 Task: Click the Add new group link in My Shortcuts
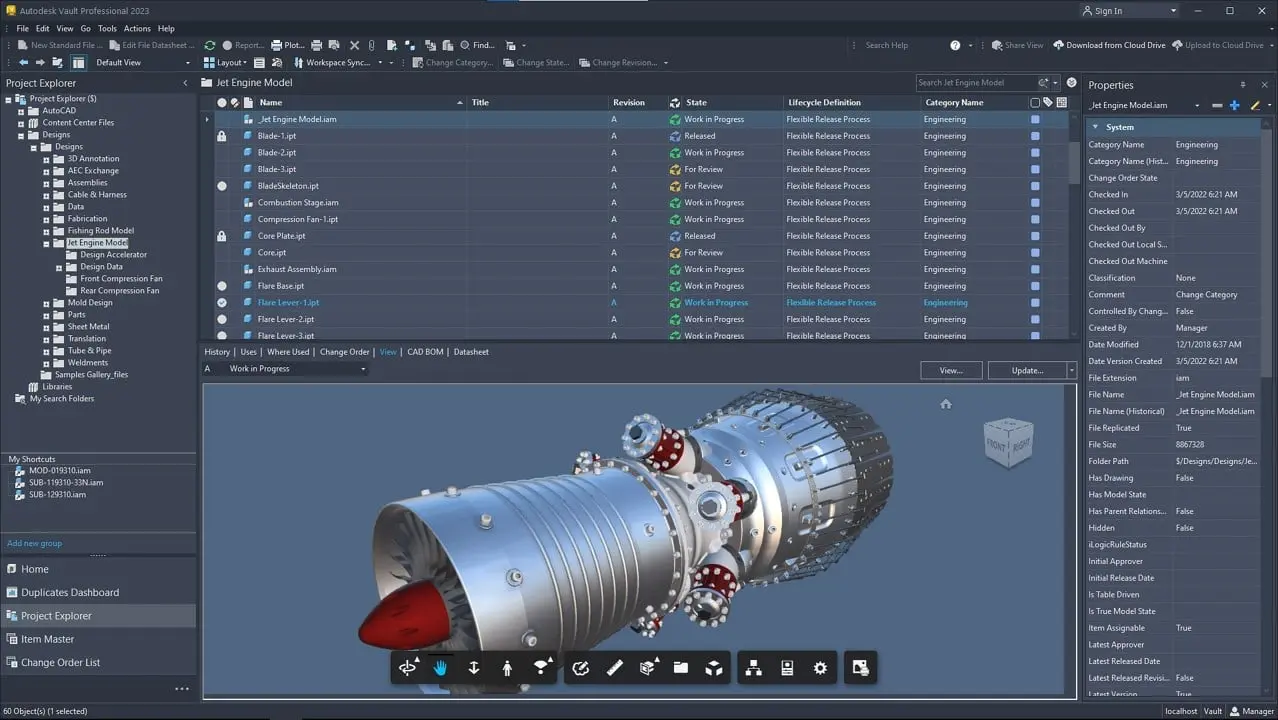pyautogui.click(x=34, y=543)
